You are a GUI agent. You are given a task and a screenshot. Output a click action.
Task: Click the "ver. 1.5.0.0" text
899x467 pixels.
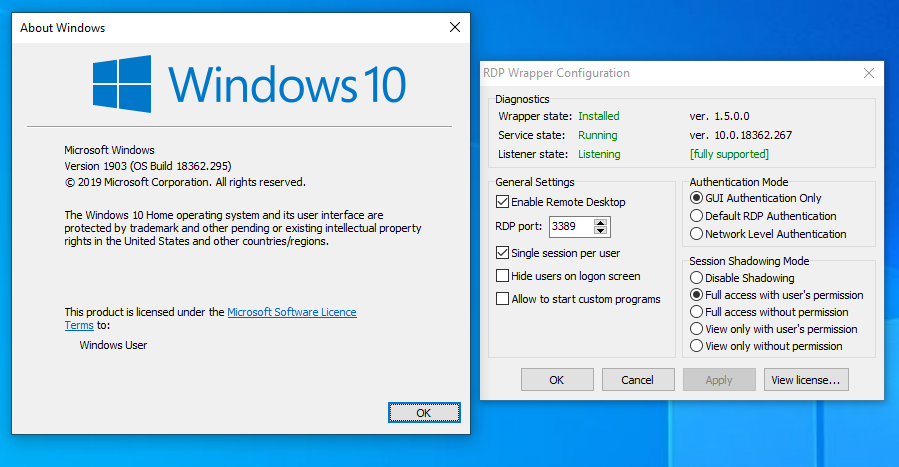tap(720, 116)
